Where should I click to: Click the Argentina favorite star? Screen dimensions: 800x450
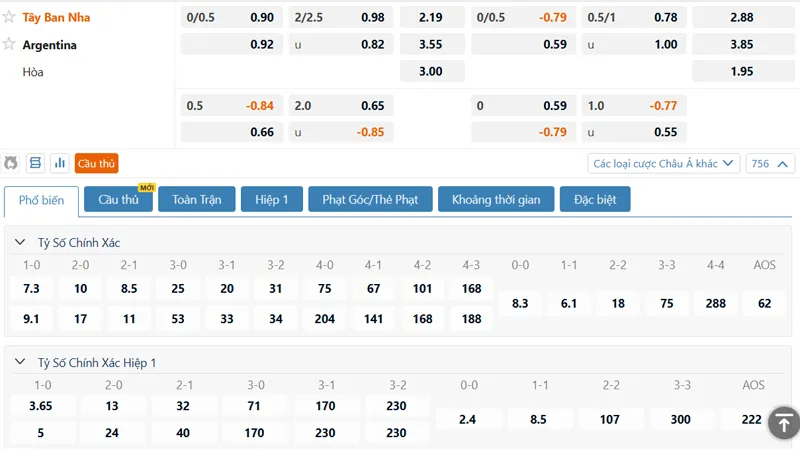click(9, 44)
